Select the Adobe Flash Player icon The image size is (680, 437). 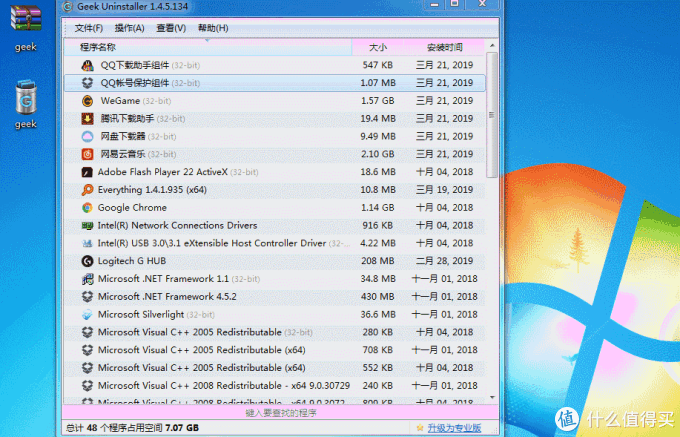87,172
